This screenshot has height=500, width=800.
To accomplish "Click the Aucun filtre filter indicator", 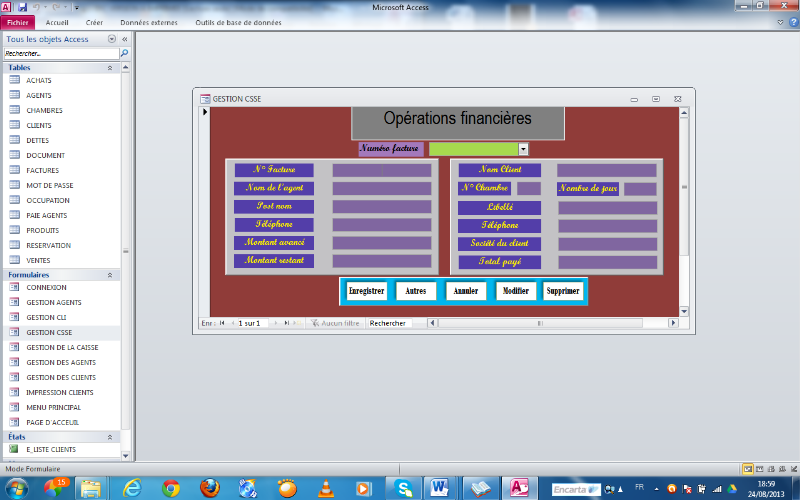I will coord(335,323).
